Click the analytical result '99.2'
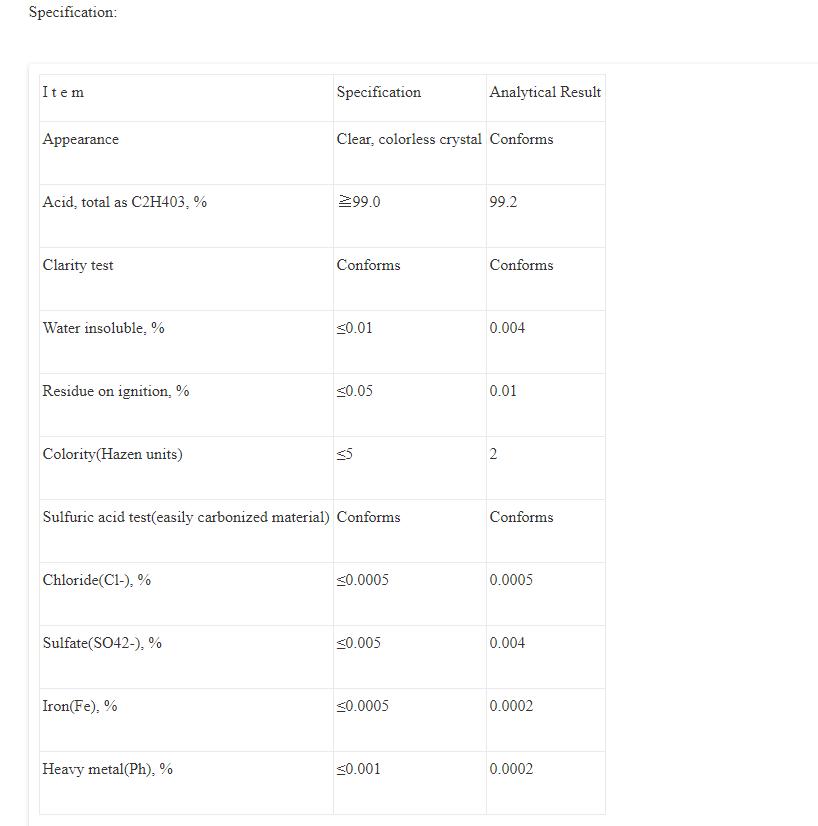The width and height of the screenshot is (818, 826). point(503,203)
